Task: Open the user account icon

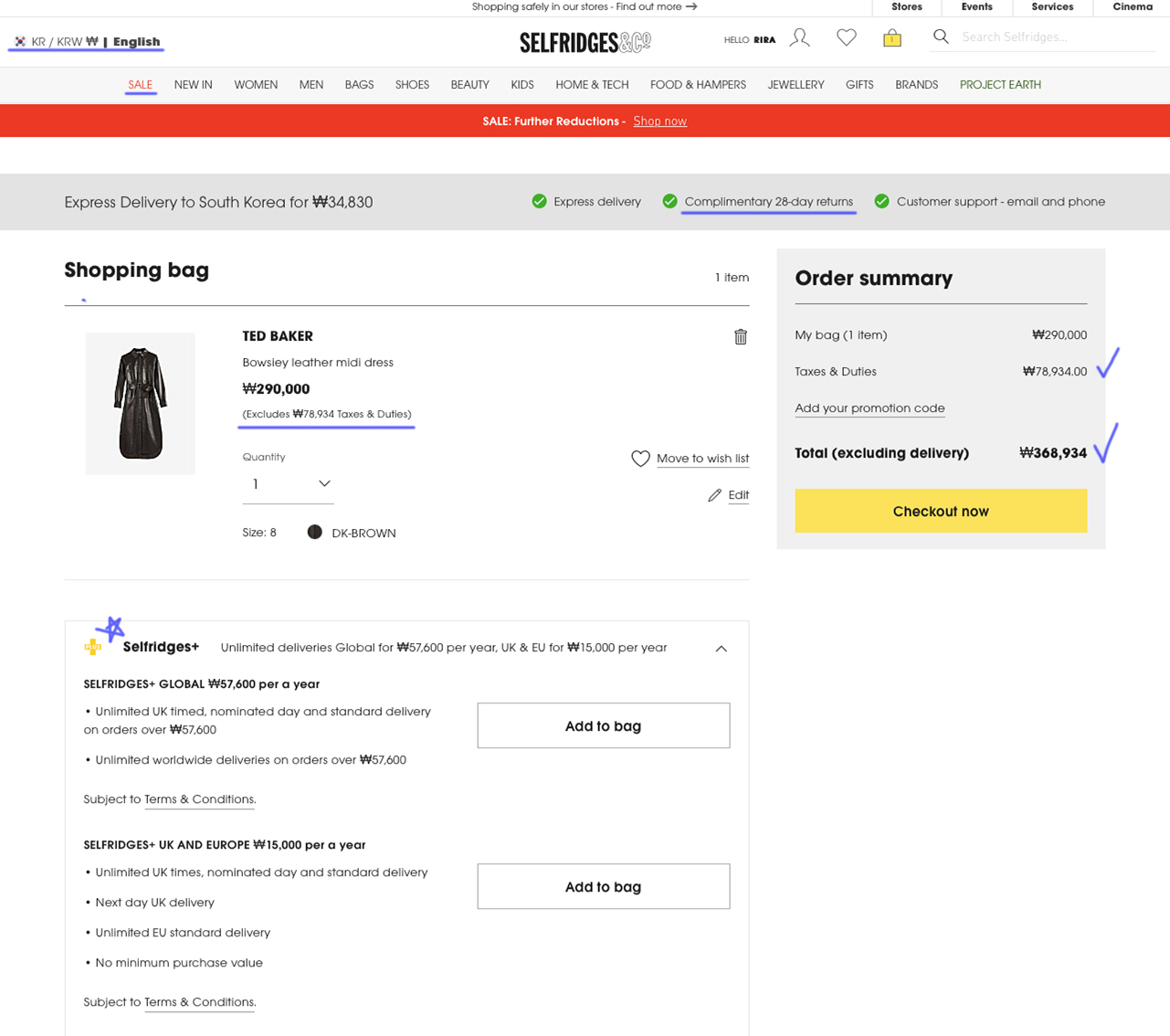Action: point(799,37)
